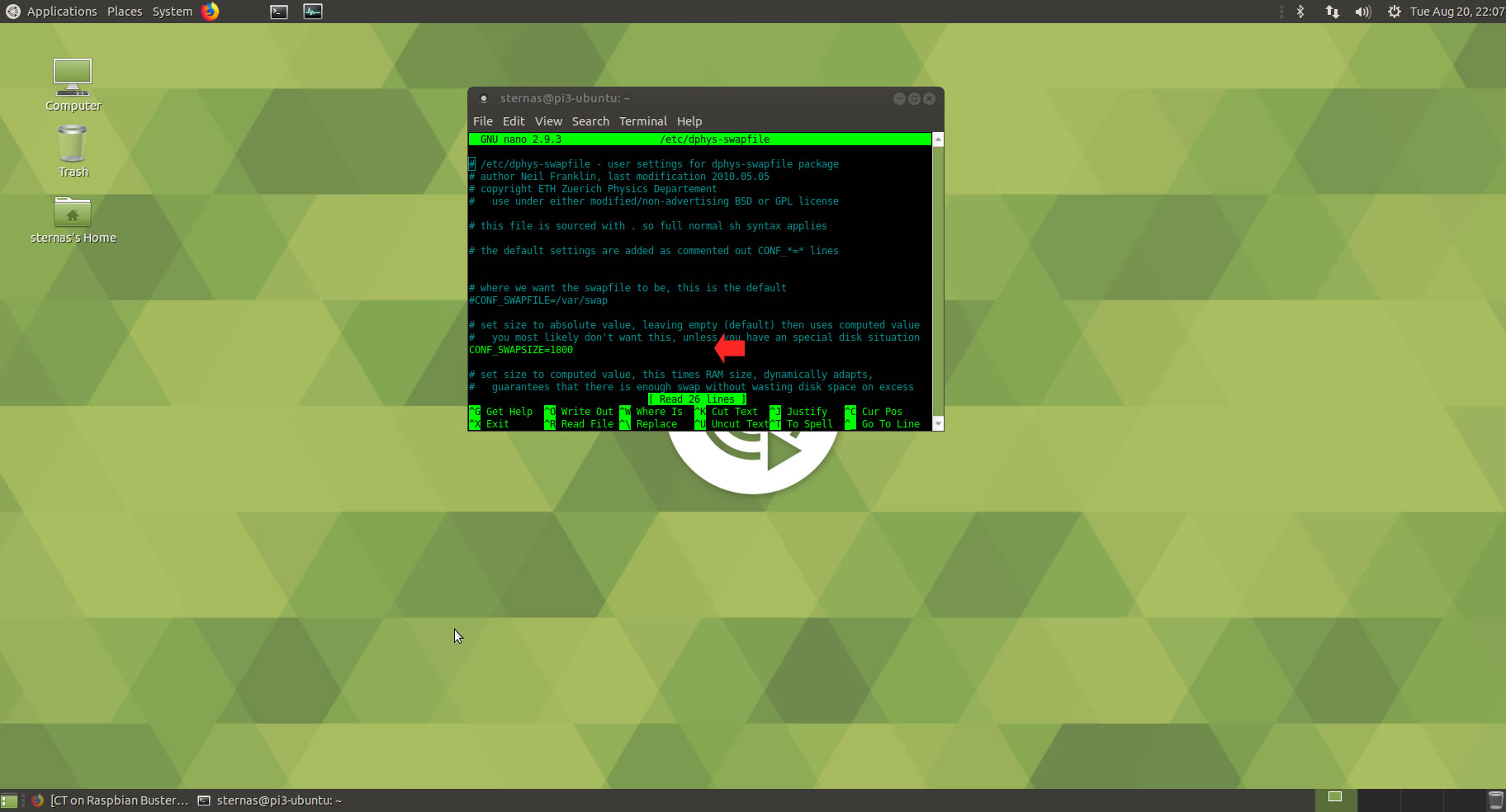Click the copyright ETH Zuerich comment line

click(593, 189)
